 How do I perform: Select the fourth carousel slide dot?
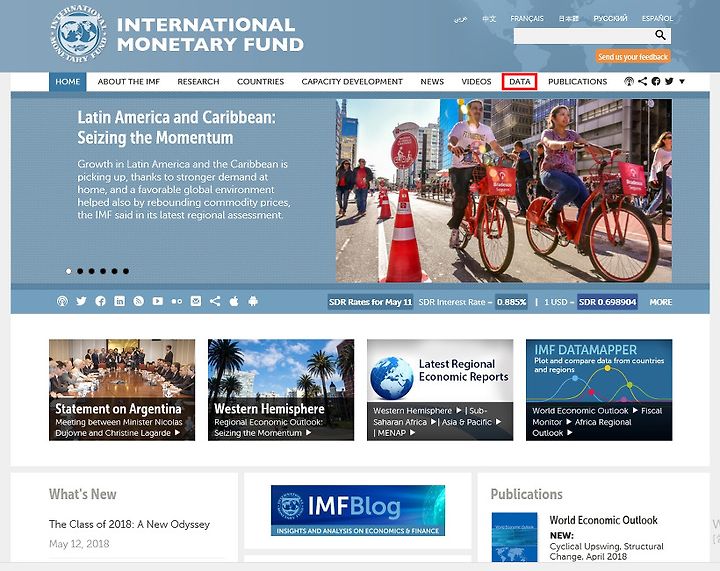[x=103, y=271]
